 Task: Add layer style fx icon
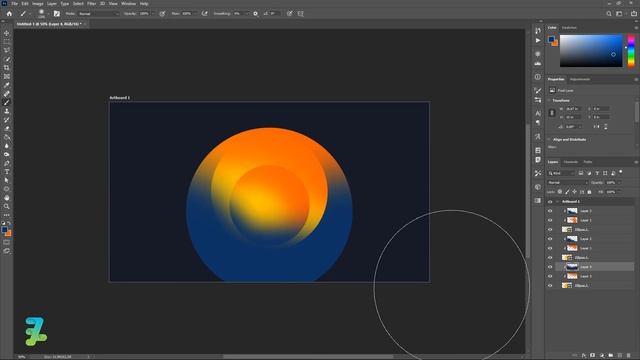point(584,356)
